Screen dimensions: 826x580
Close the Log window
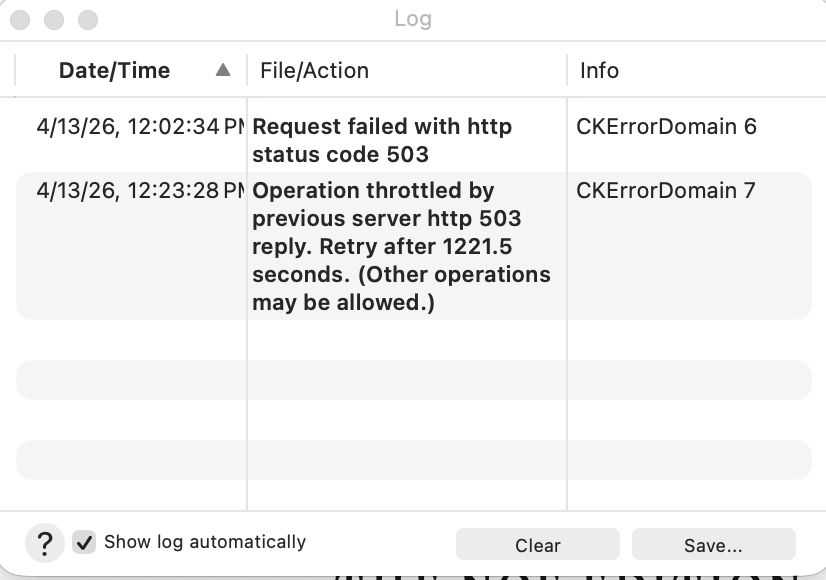pyautogui.click(x=22, y=20)
